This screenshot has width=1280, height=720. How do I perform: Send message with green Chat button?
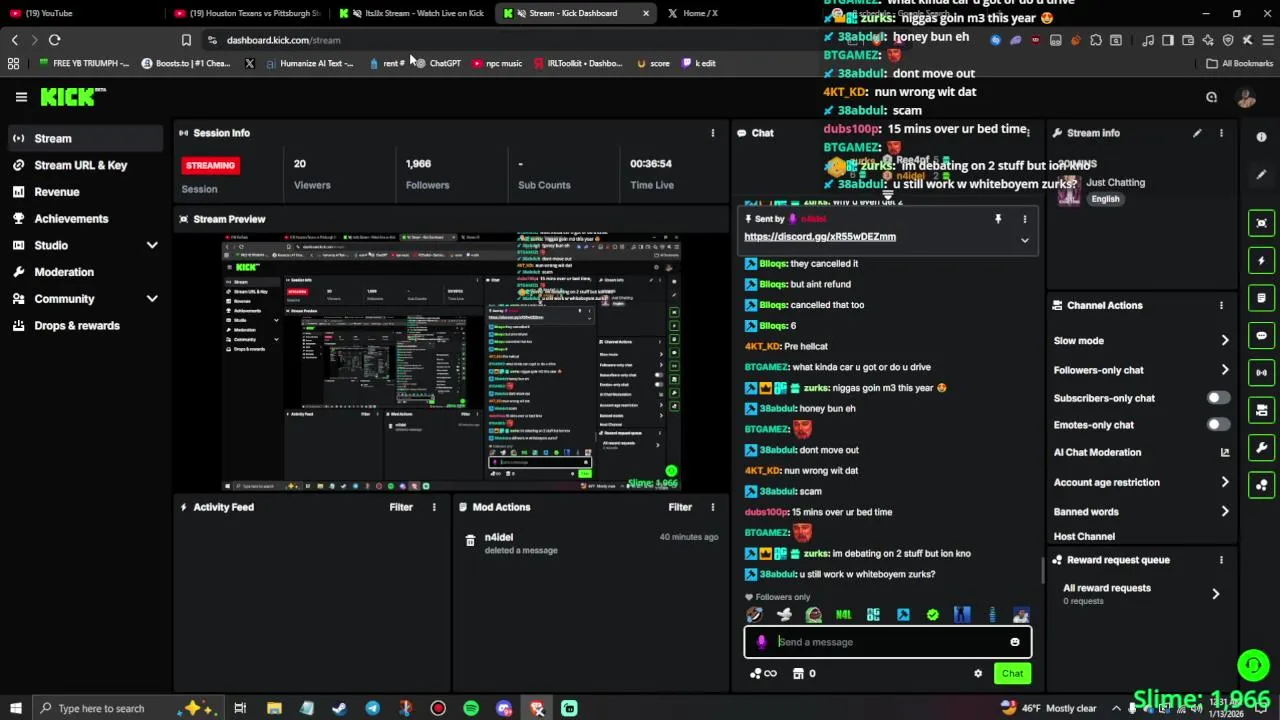pyautogui.click(x=1012, y=674)
